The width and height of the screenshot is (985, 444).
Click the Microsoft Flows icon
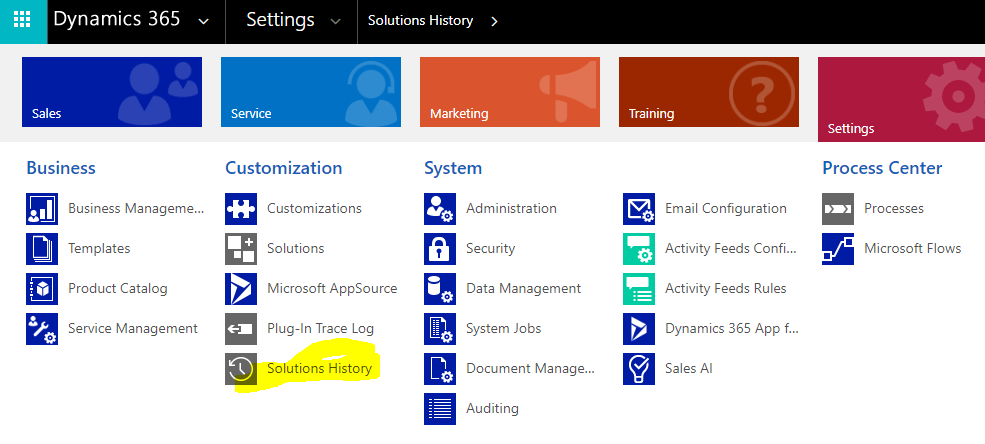click(838, 249)
